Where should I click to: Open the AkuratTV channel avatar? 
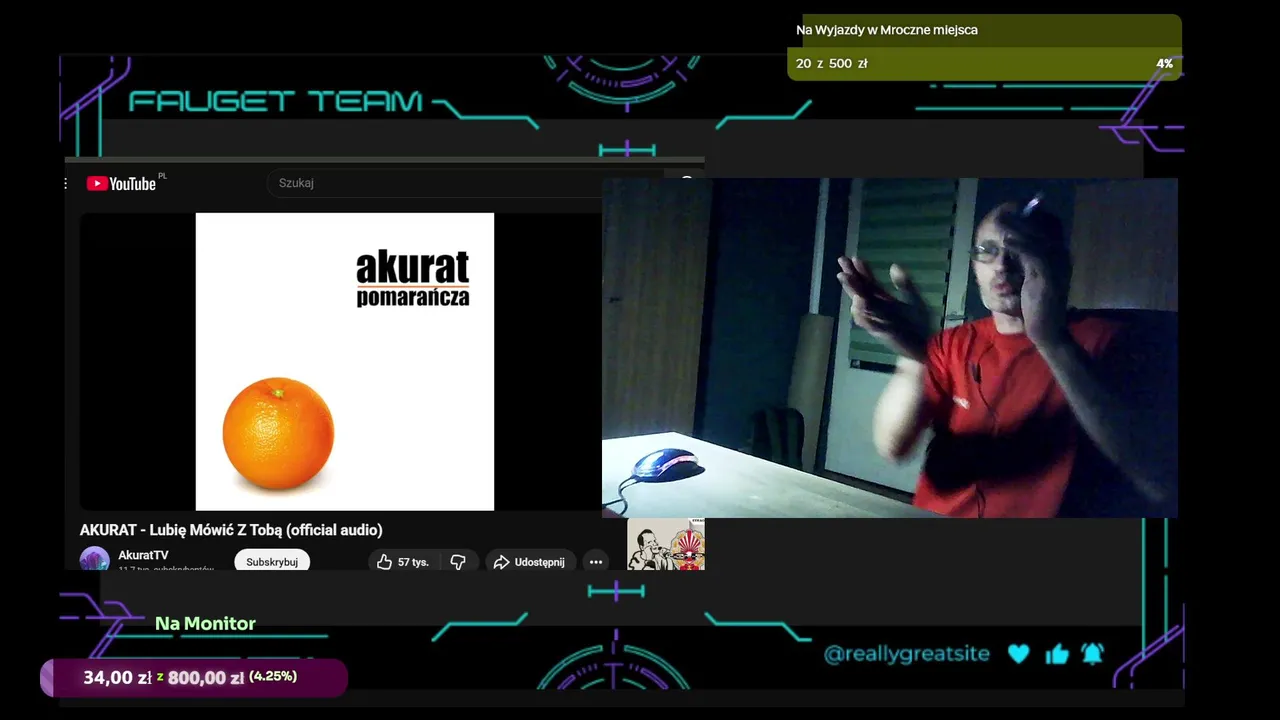point(95,559)
